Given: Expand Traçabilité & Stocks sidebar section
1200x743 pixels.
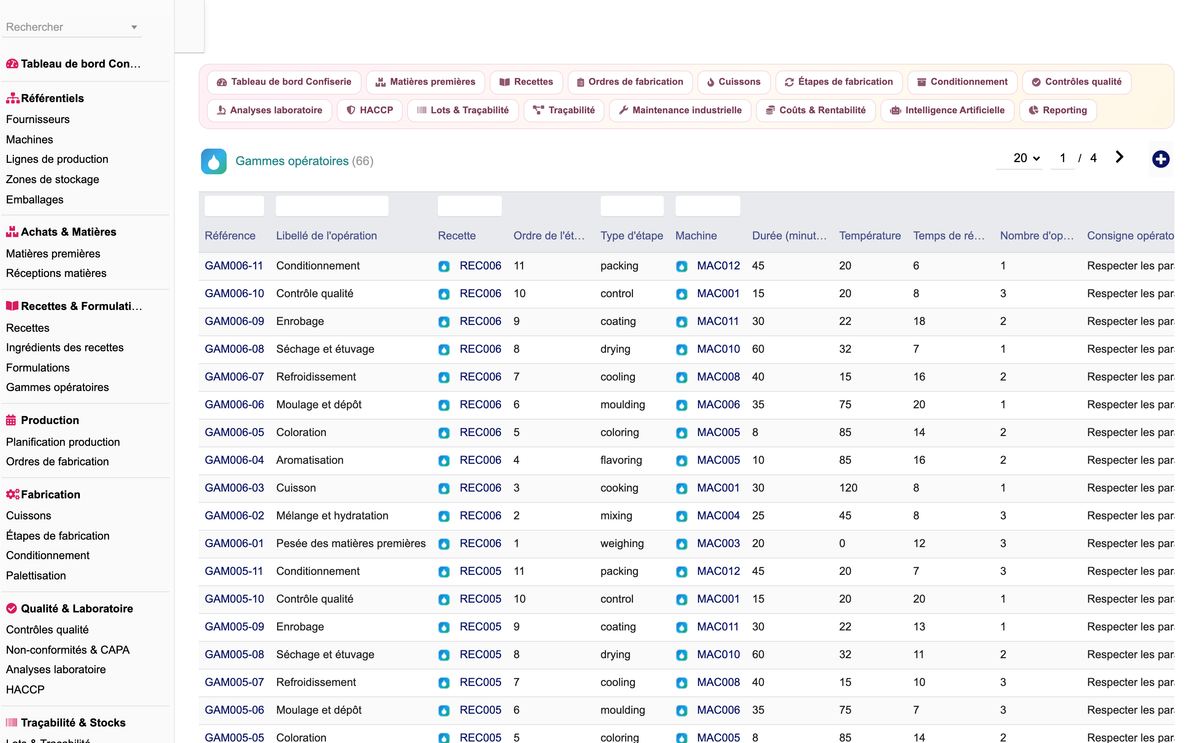Looking at the screenshot, I should pos(65,722).
